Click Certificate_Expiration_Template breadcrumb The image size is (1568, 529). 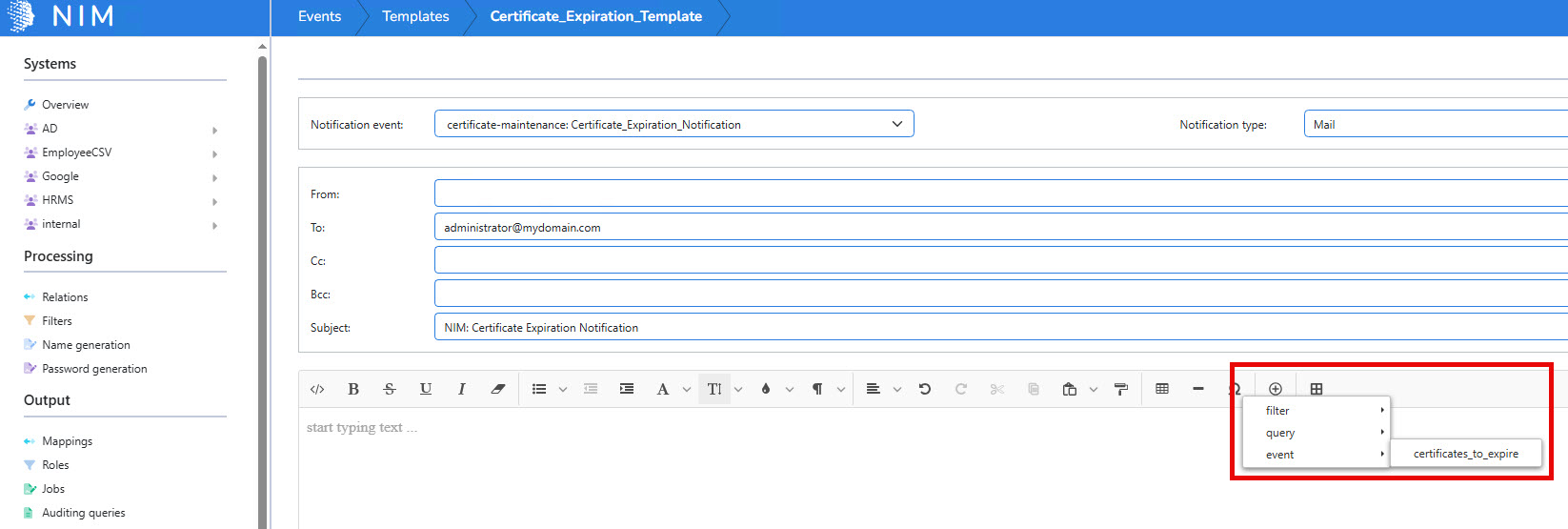pyautogui.click(x=596, y=16)
